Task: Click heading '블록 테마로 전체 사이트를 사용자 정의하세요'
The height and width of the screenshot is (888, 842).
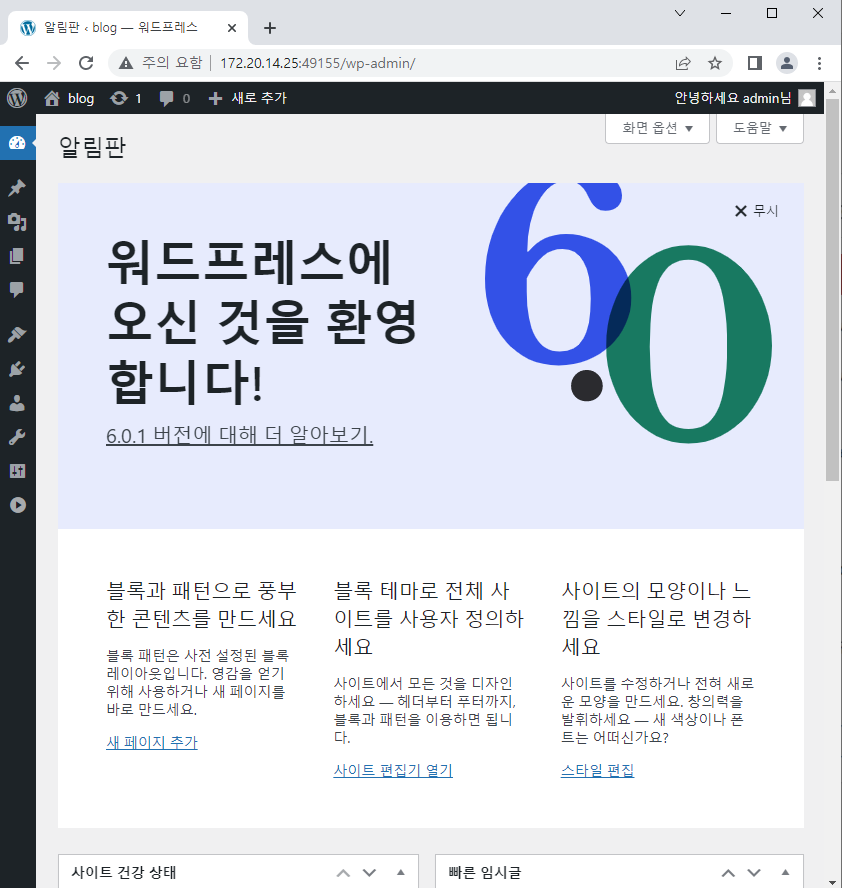Action: point(429,618)
